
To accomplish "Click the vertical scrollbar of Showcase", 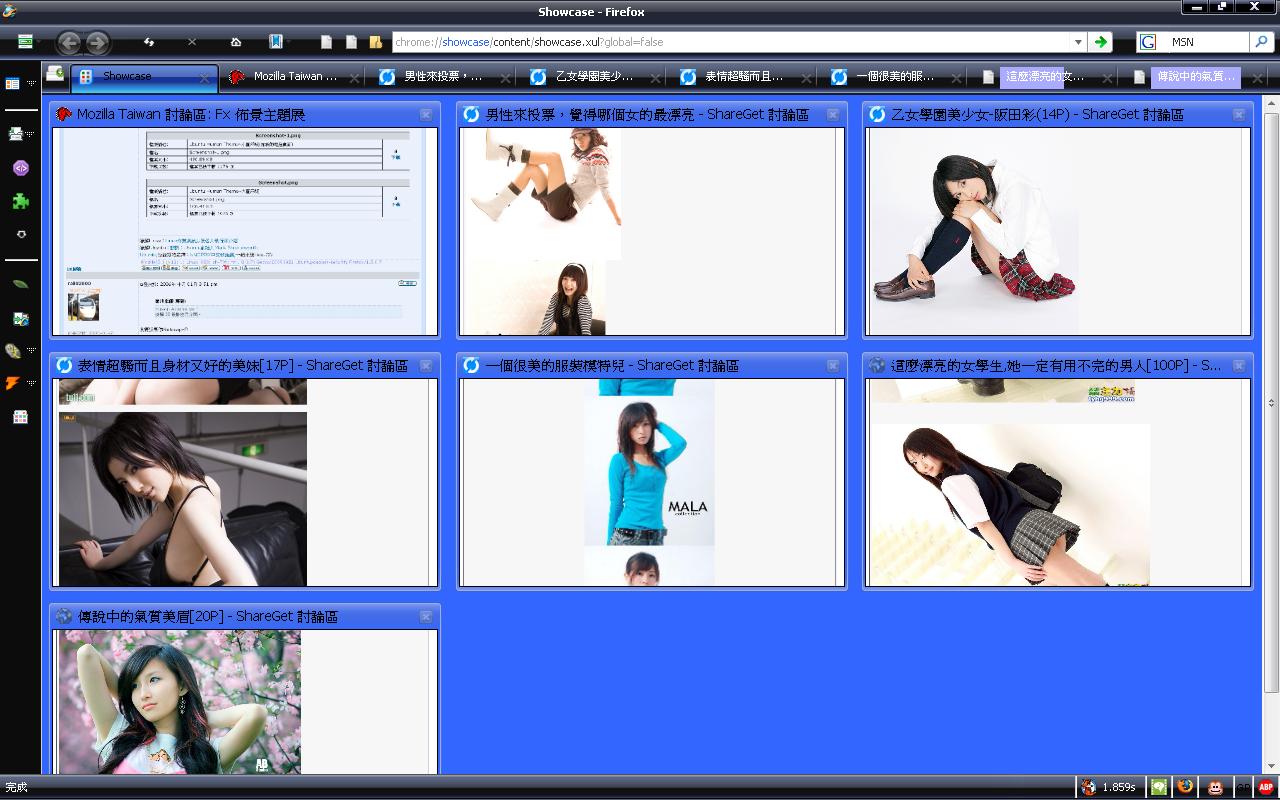I will point(1271,400).
